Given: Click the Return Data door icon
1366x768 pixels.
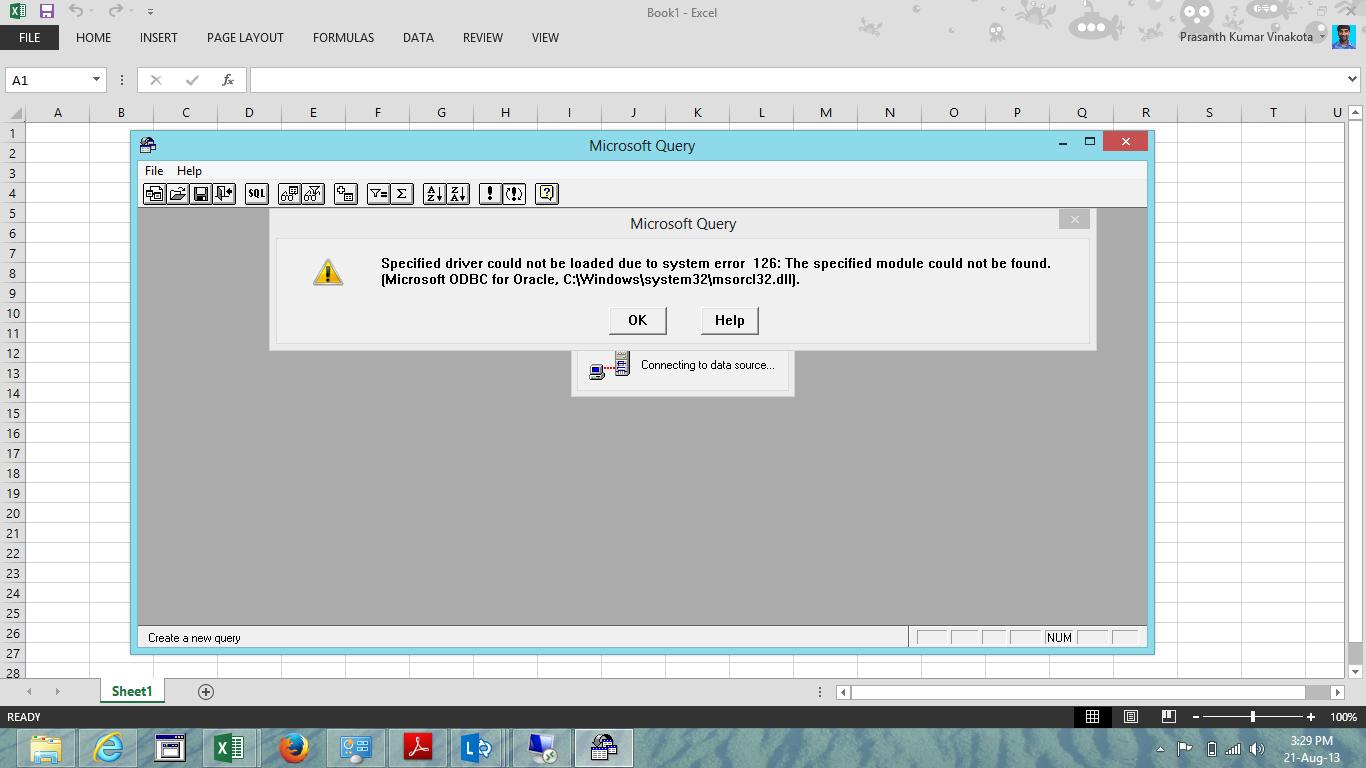Looking at the screenshot, I should pos(224,194).
